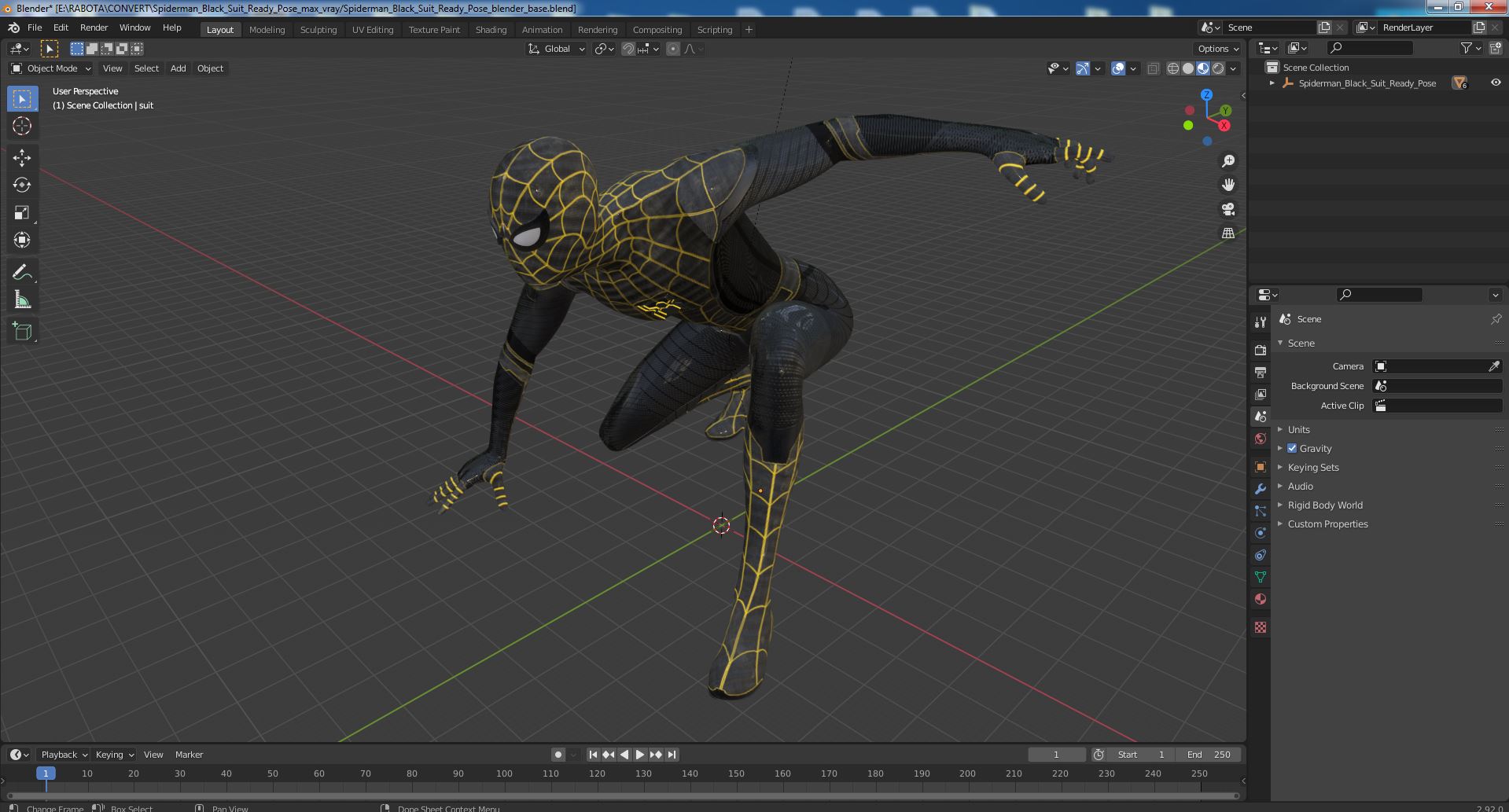The image size is (1509, 812).
Task: Expand the Spiderman_Black_Suit_Ready_Pose tree item
Action: (1272, 83)
